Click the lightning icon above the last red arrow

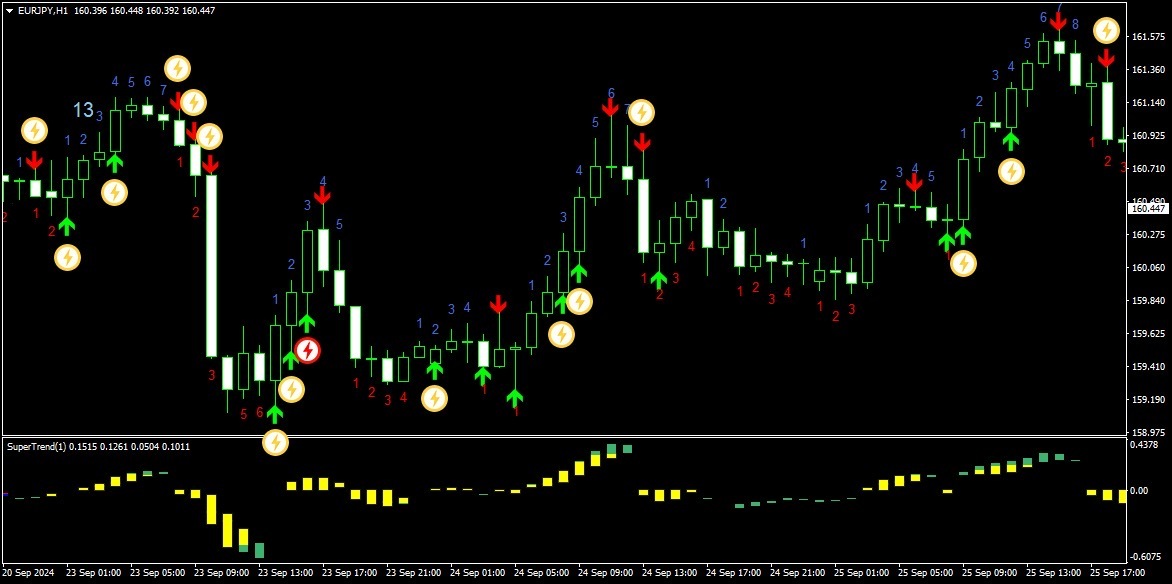[x=1106, y=31]
